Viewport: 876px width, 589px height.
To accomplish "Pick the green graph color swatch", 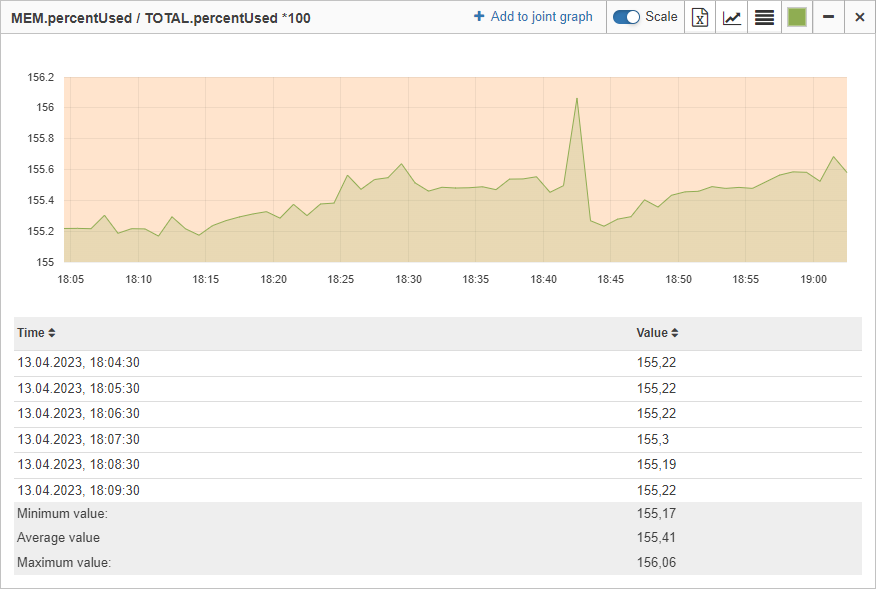I will pyautogui.click(x=797, y=17).
